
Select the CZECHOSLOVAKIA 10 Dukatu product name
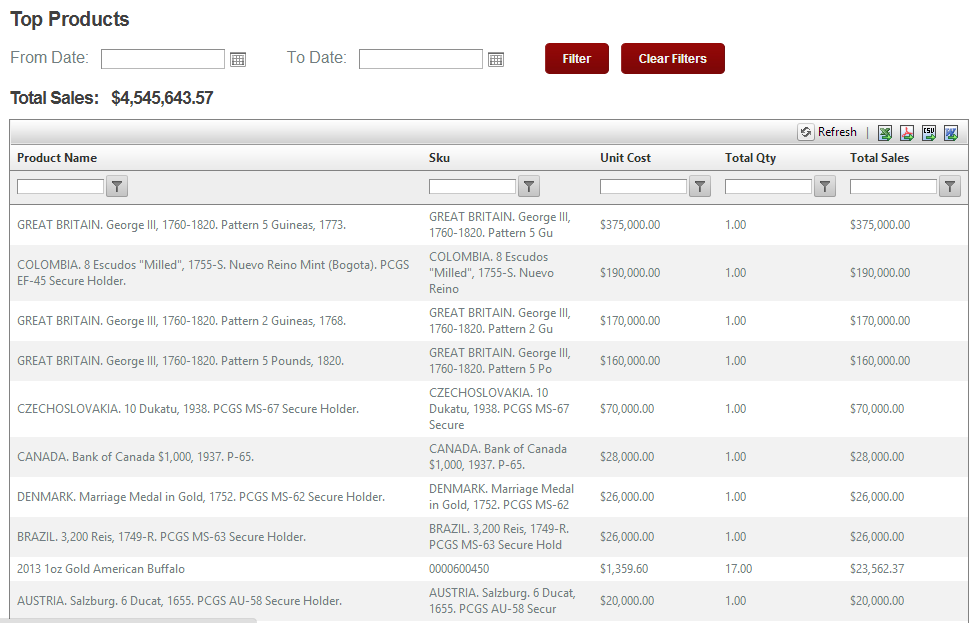(x=188, y=408)
